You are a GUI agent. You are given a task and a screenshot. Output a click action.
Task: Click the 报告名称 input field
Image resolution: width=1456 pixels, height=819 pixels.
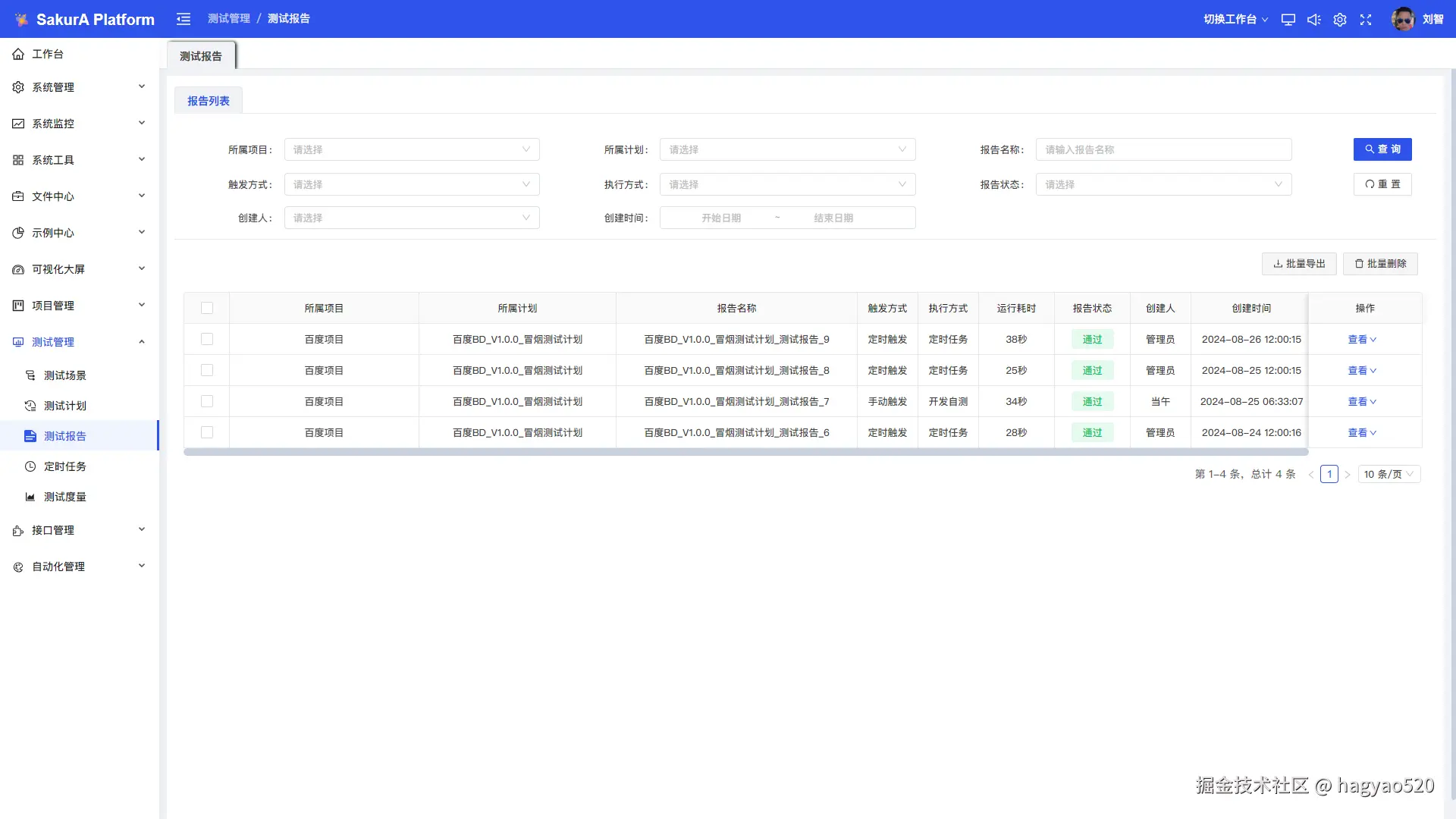[x=1163, y=149]
